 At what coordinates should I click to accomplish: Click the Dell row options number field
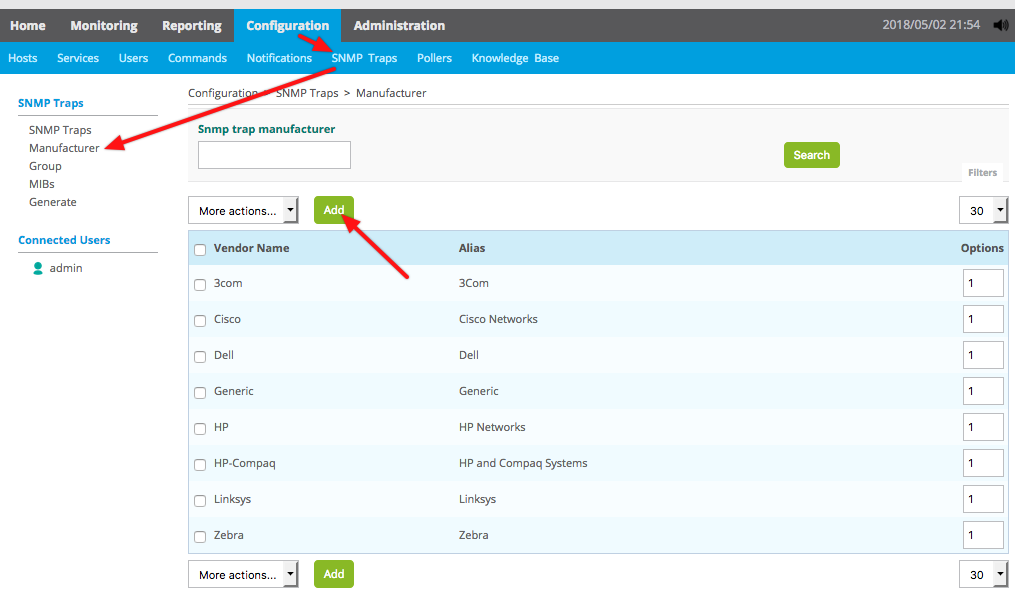983,356
